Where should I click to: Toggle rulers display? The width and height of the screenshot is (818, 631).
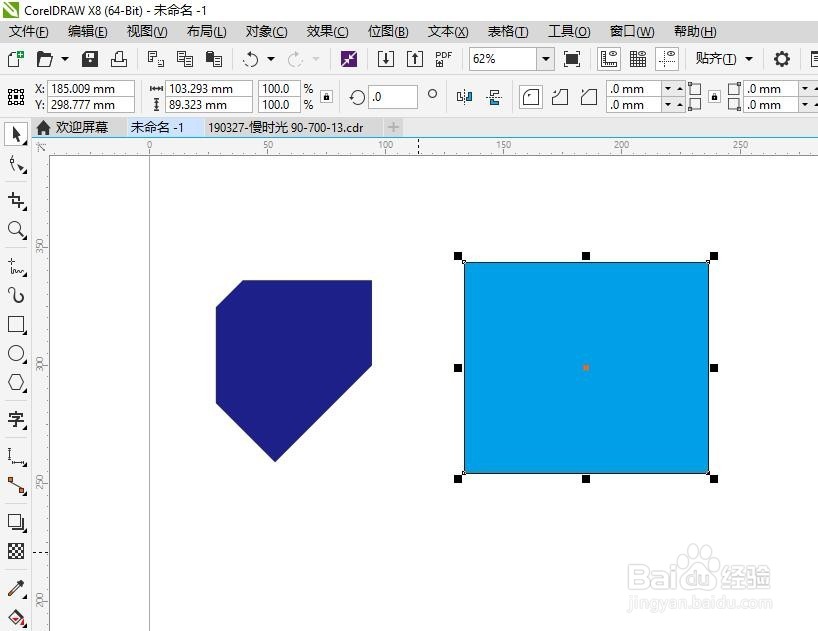[609, 59]
